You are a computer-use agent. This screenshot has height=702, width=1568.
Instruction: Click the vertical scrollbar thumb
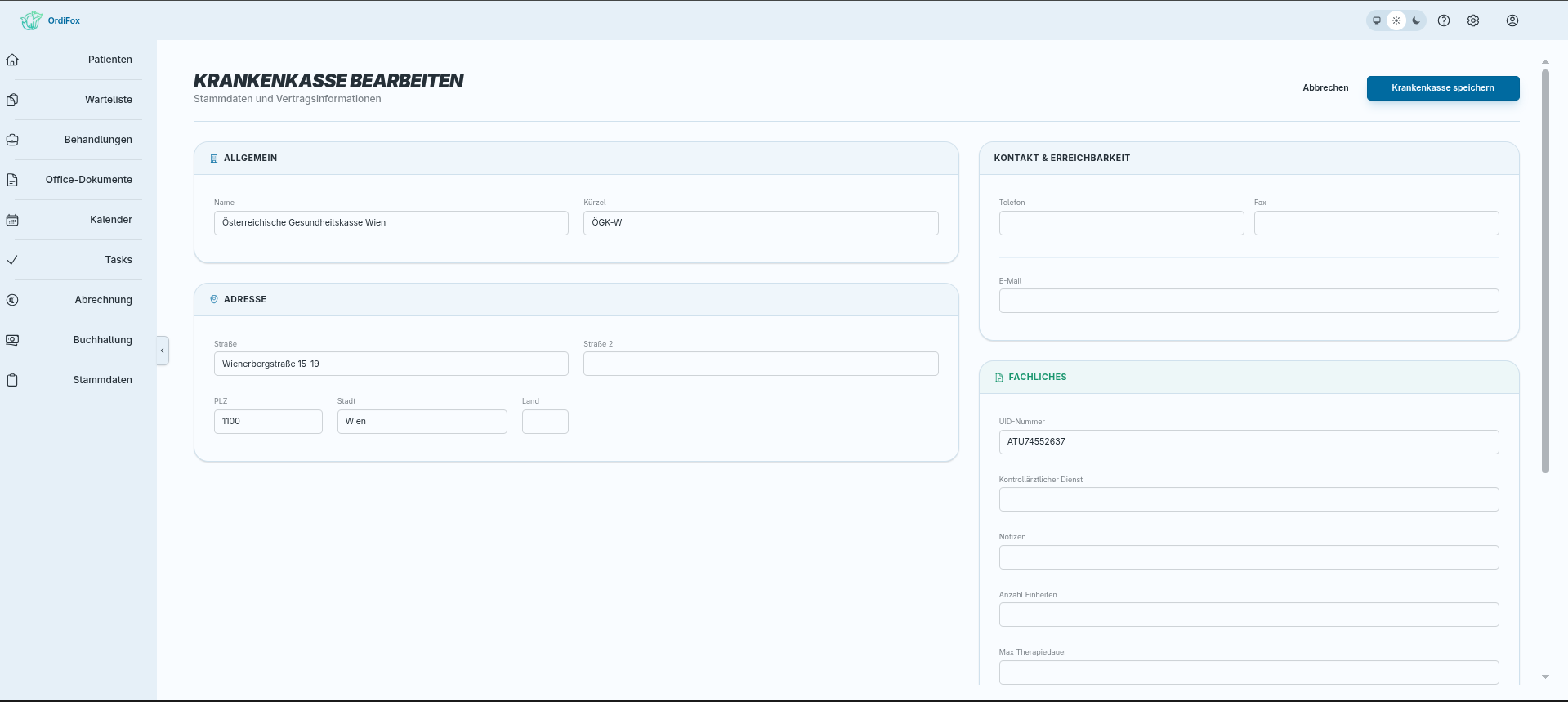tap(1545, 271)
